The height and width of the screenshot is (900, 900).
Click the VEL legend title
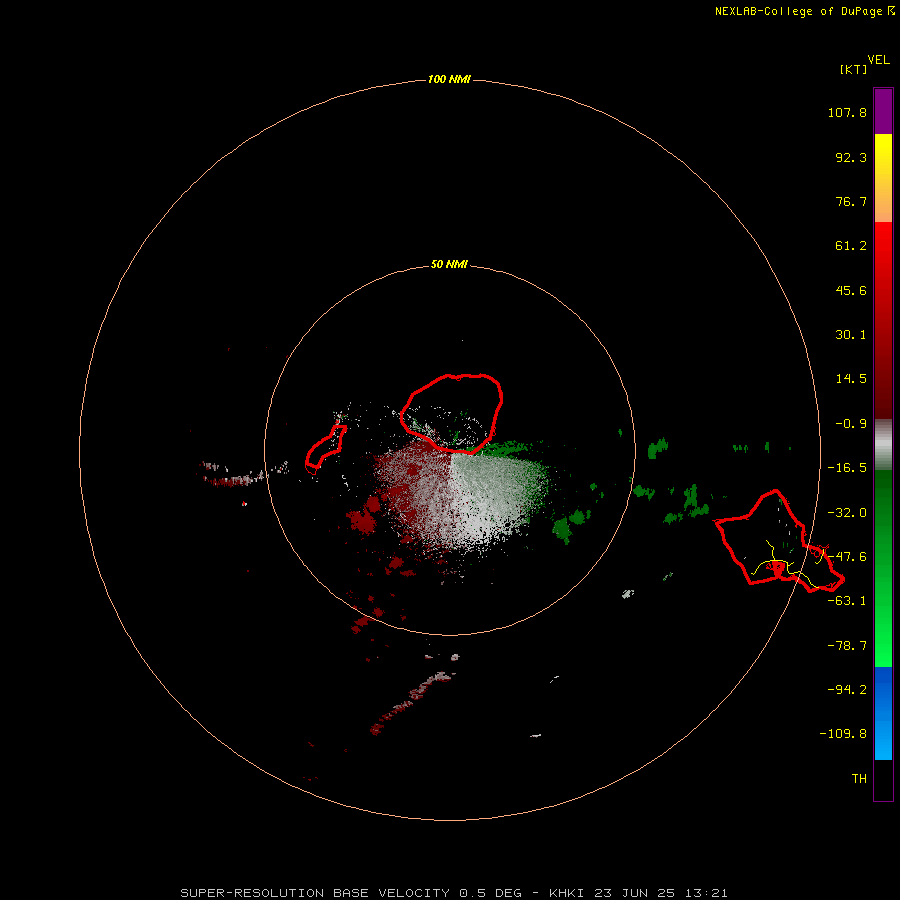tap(878, 60)
